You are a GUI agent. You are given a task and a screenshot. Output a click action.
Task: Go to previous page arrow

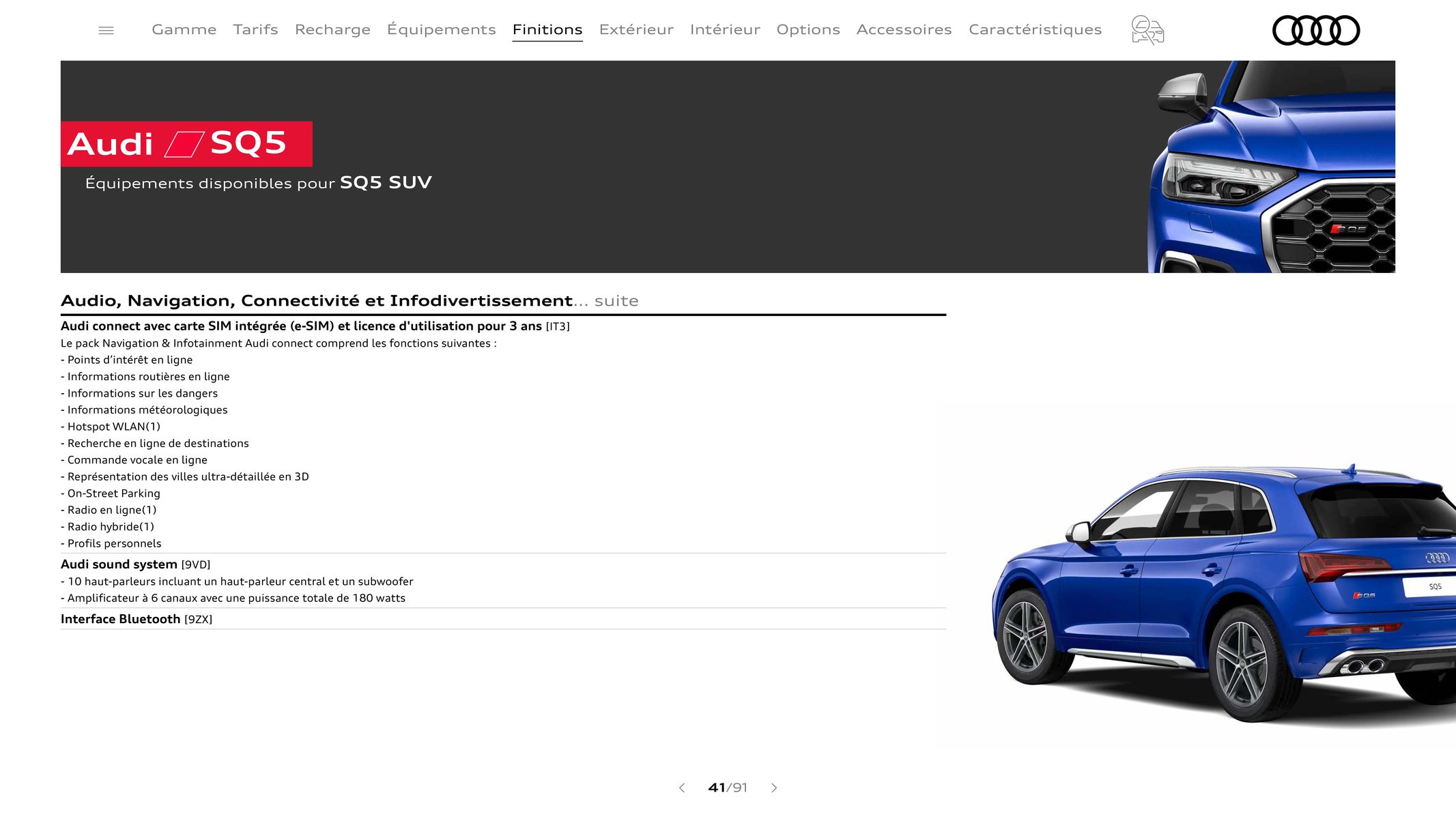[x=681, y=788]
